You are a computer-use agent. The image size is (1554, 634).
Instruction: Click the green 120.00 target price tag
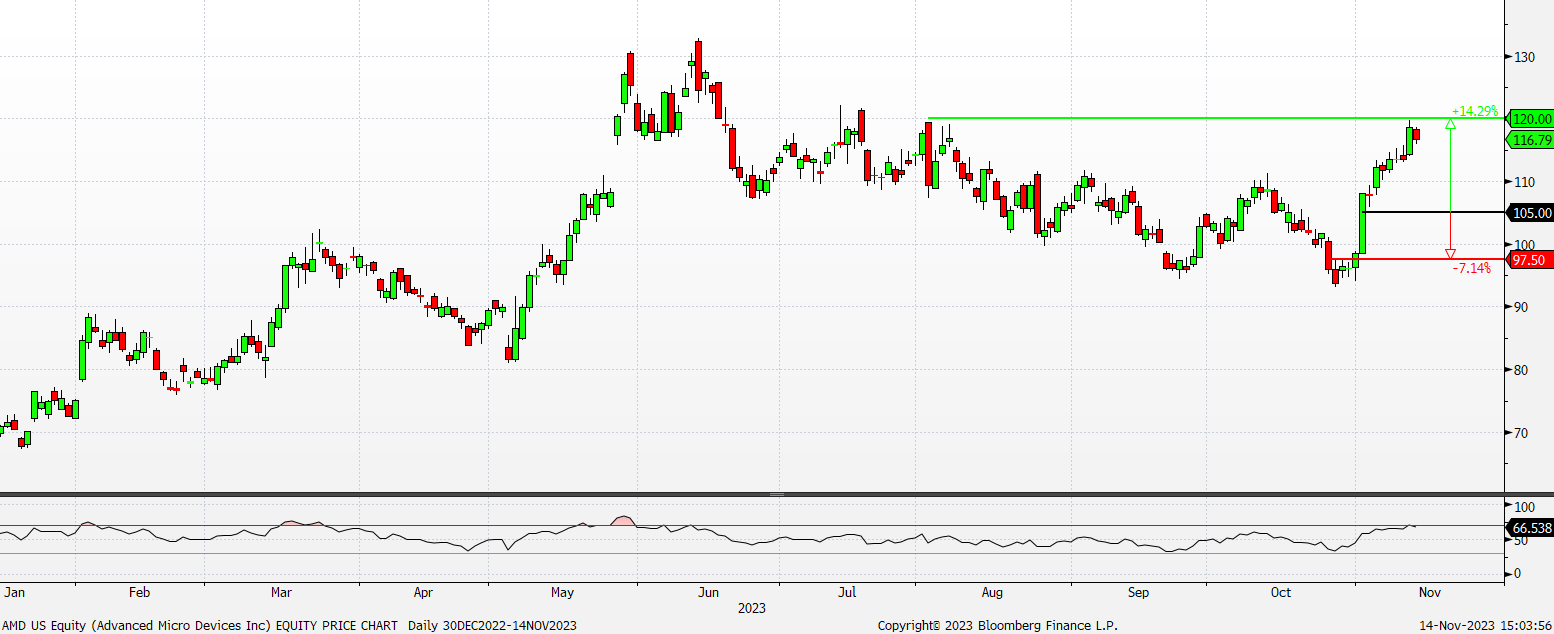(1530, 118)
